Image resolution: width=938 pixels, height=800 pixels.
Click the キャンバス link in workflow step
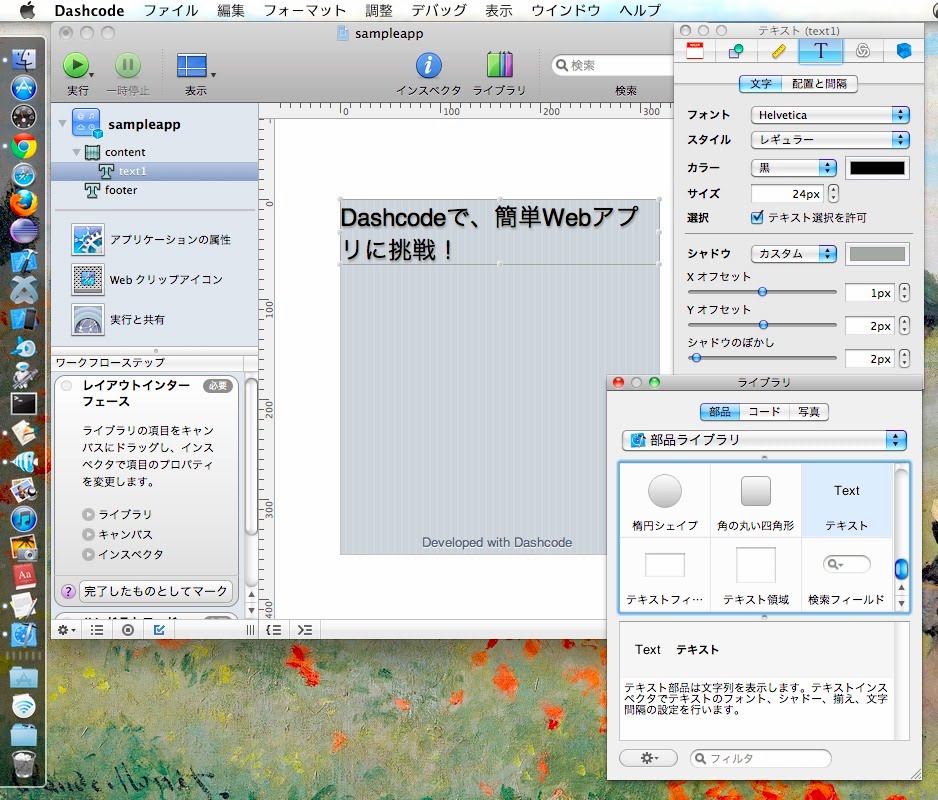(x=125, y=534)
